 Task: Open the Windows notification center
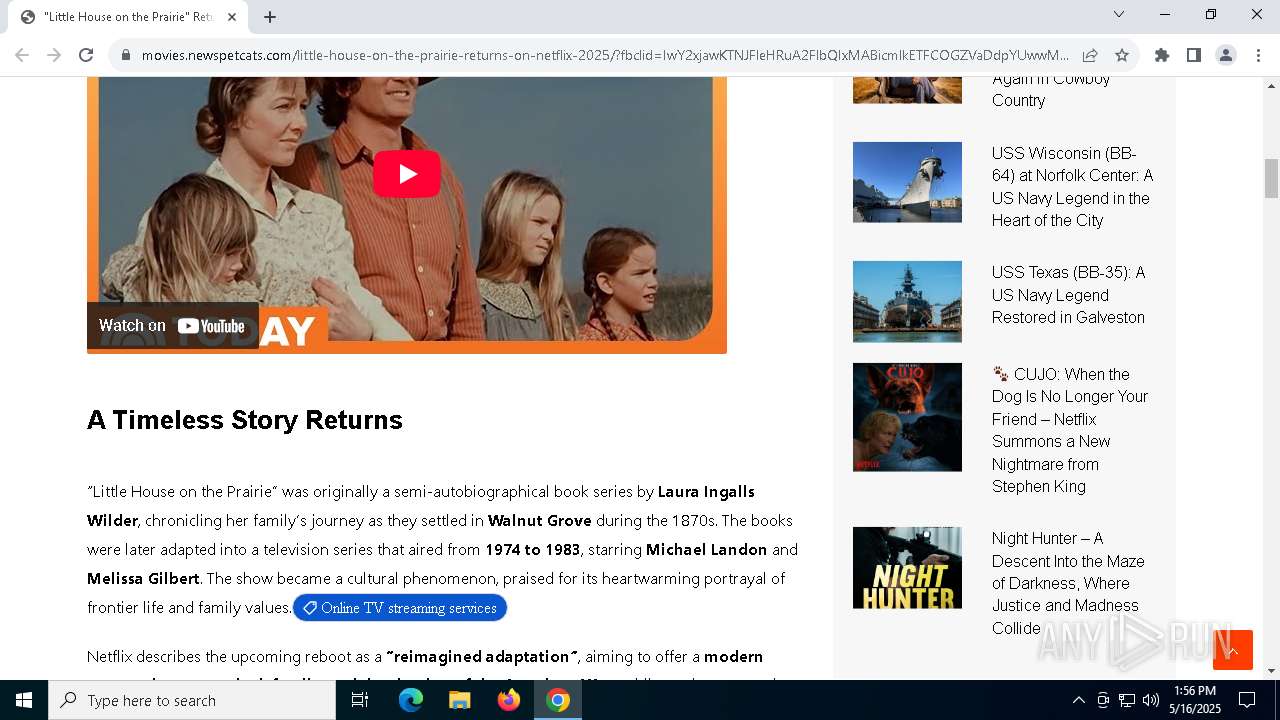point(1247,700)
